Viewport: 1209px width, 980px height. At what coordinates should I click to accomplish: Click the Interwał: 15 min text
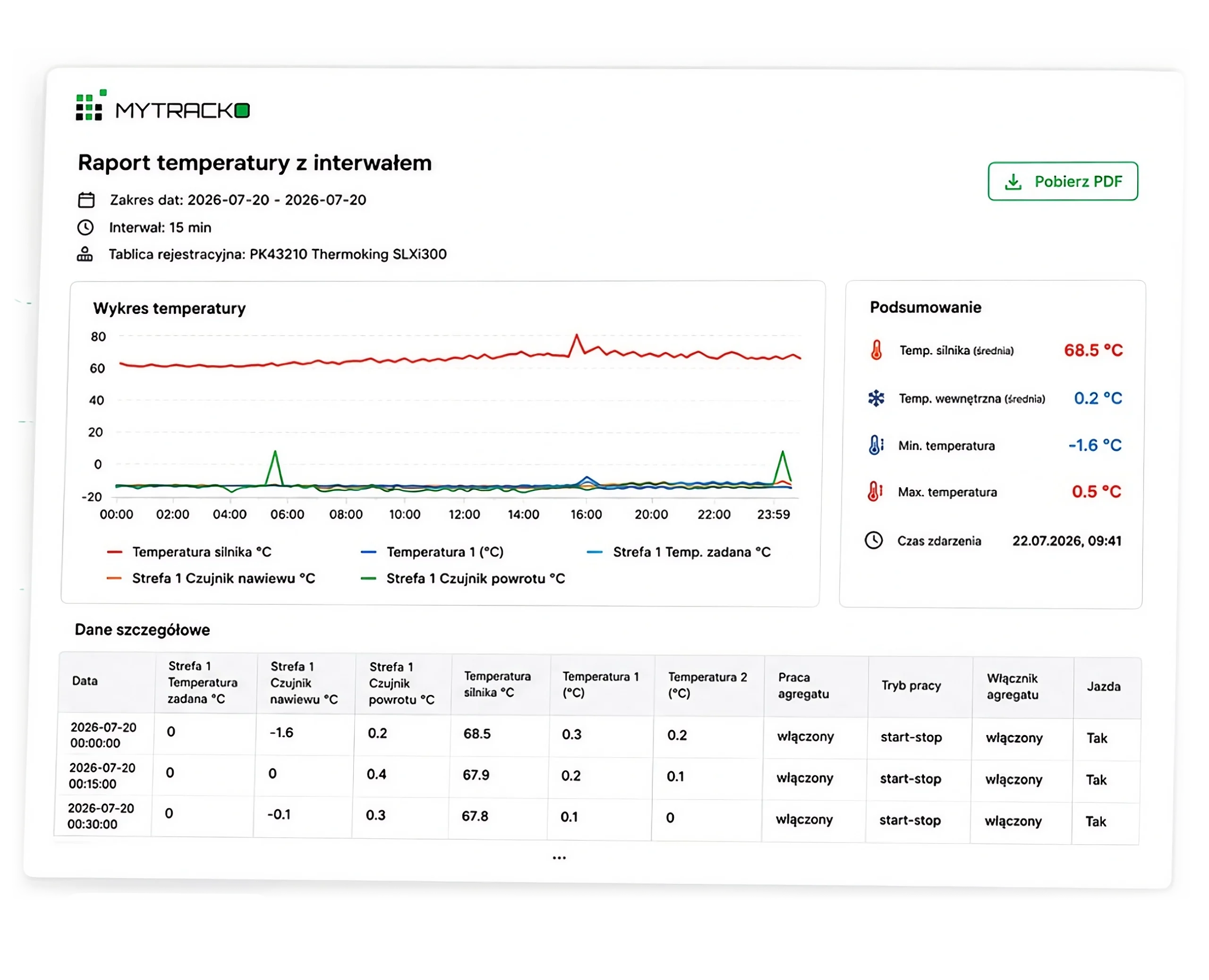coord(161,228)
